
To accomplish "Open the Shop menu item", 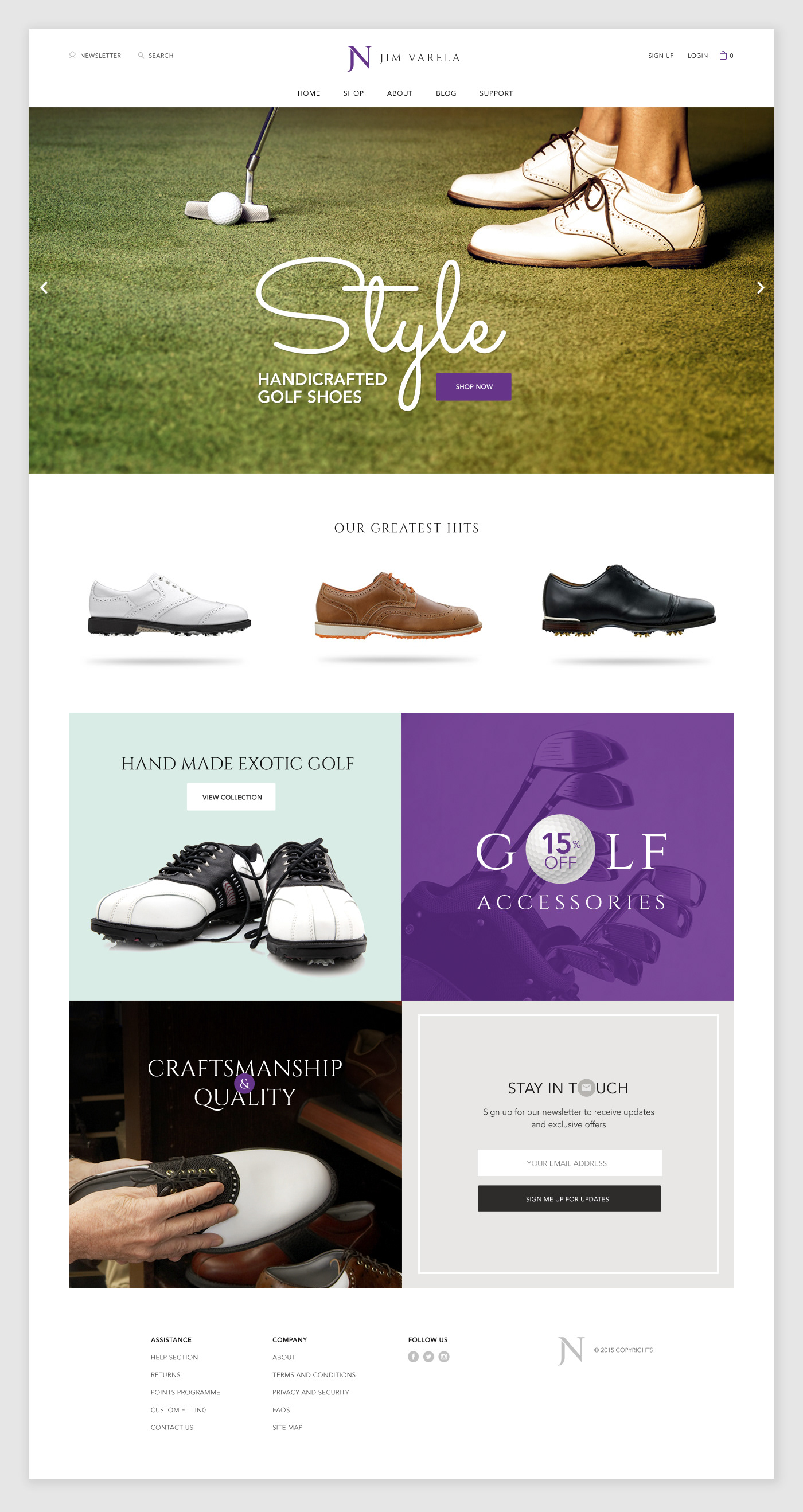I will pyautogui.click(x=353, y=93).
